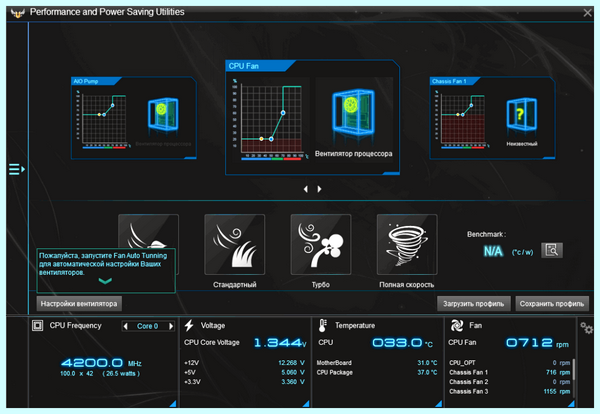Click the Chassis Fan 3 row
600x414 pixels.
(509, 391)
